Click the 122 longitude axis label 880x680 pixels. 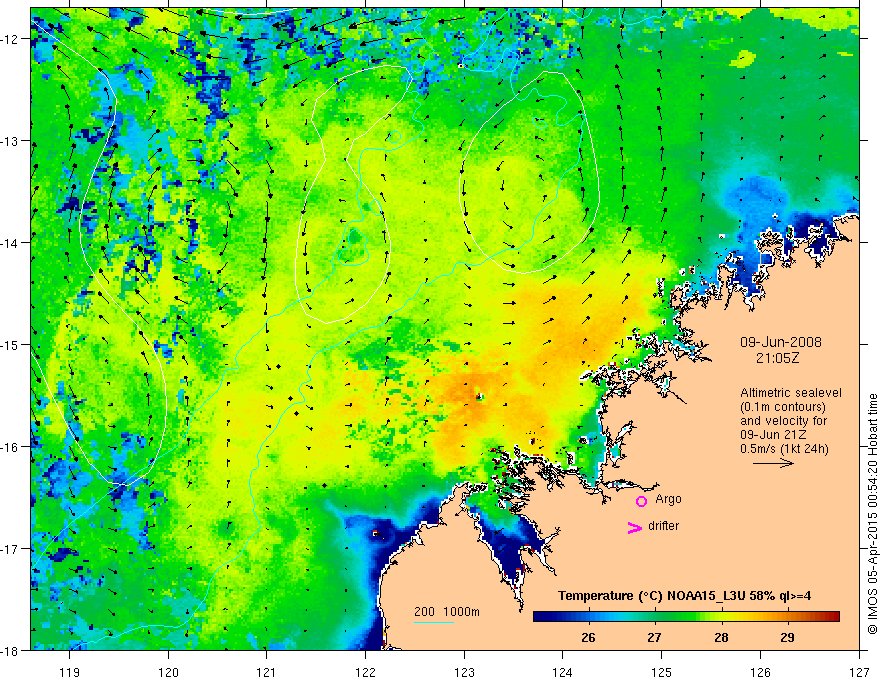365,672
